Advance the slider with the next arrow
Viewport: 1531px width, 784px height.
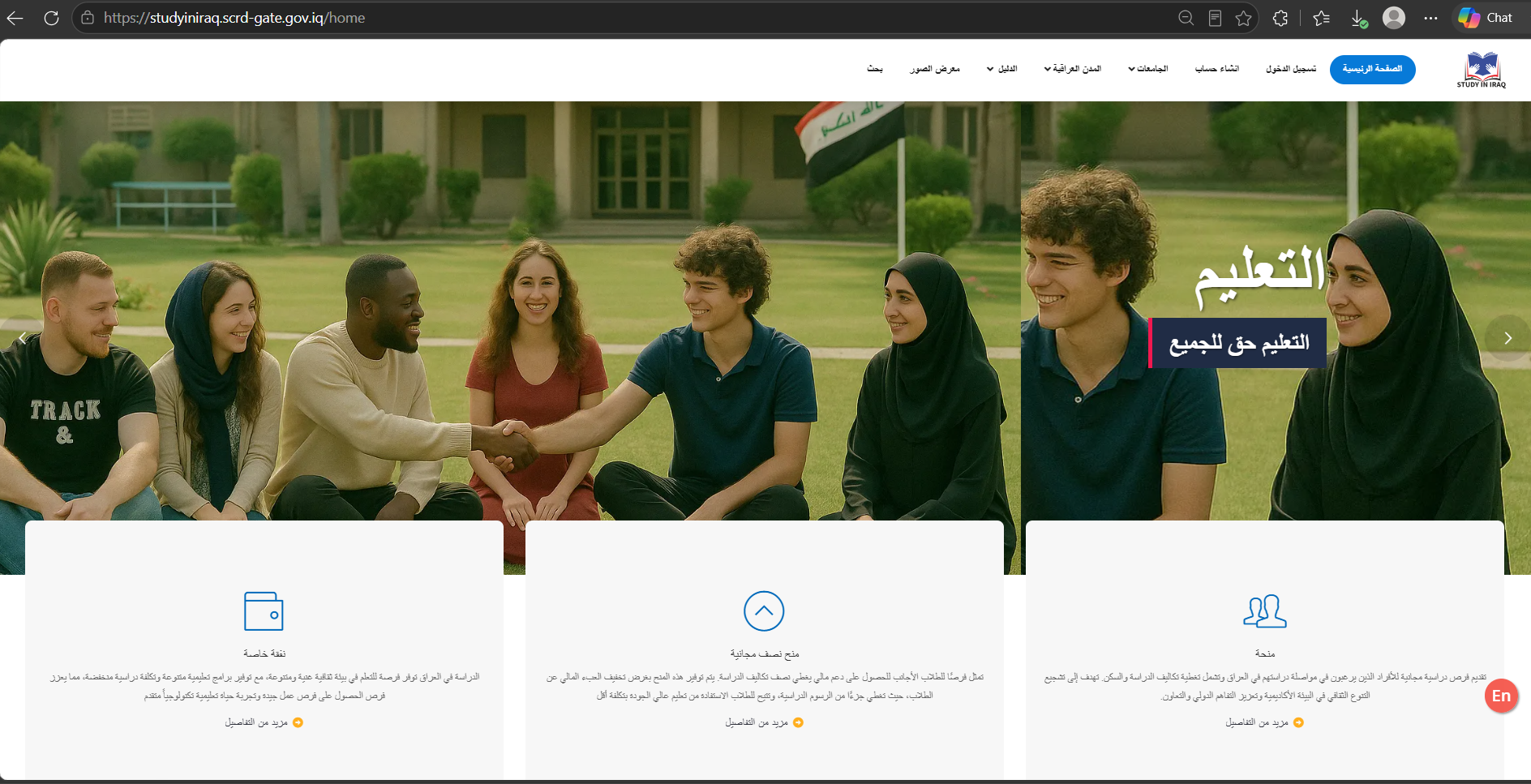(x=1507, y=338)
